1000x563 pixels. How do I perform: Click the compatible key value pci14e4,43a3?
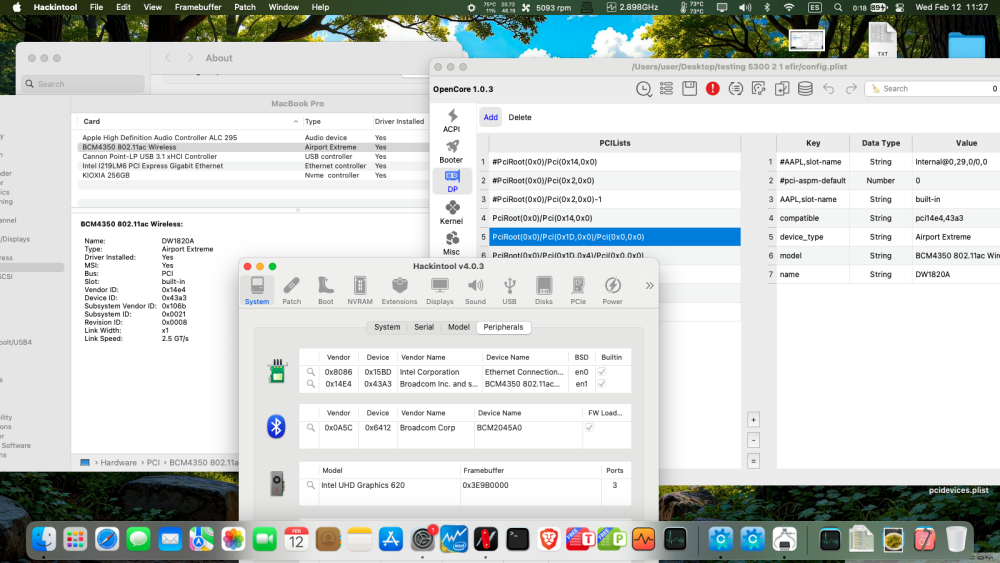pyautogui.click(x=939, y=218)
